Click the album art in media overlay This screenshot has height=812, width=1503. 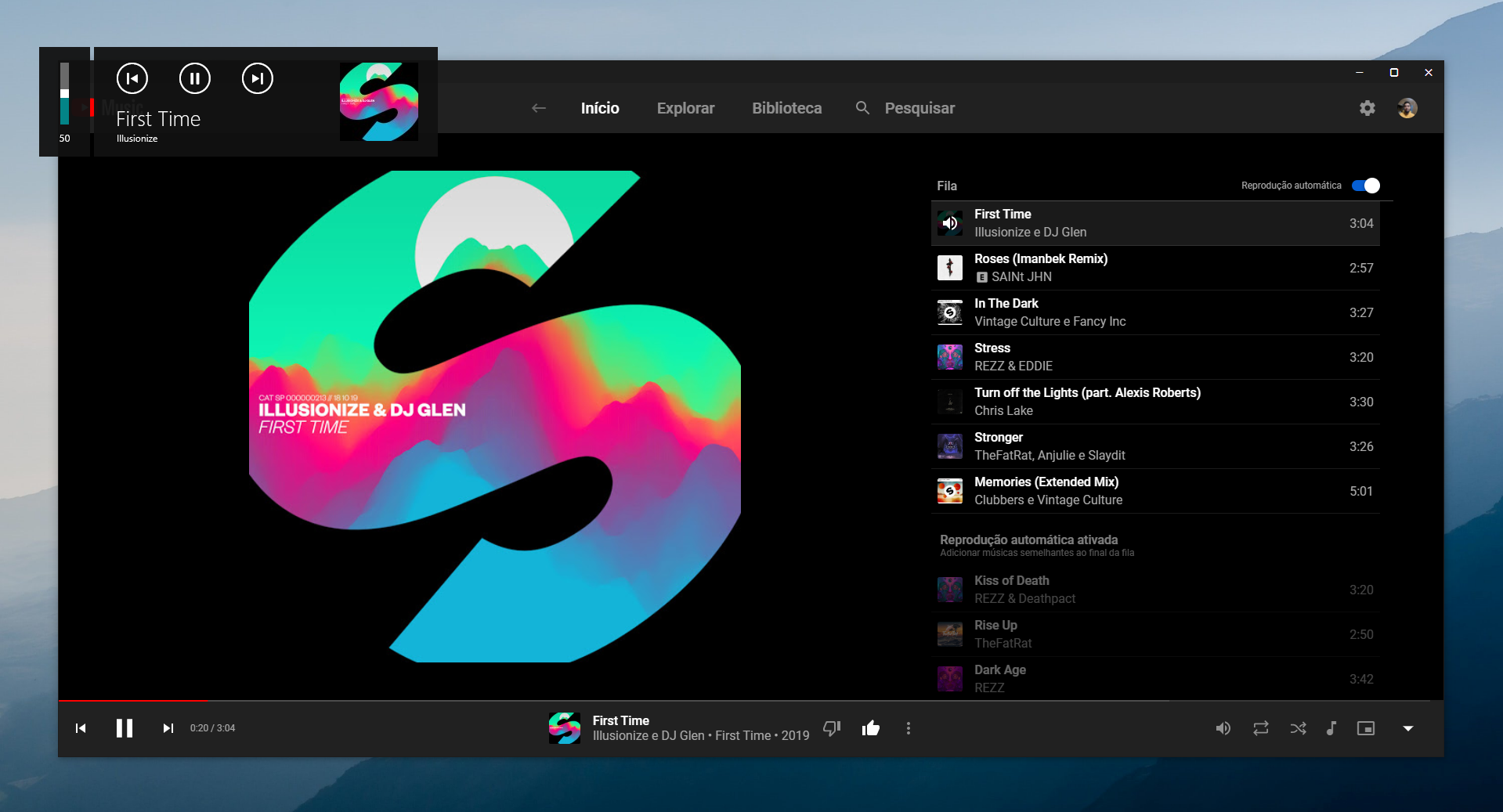click(x=379, y=102)
